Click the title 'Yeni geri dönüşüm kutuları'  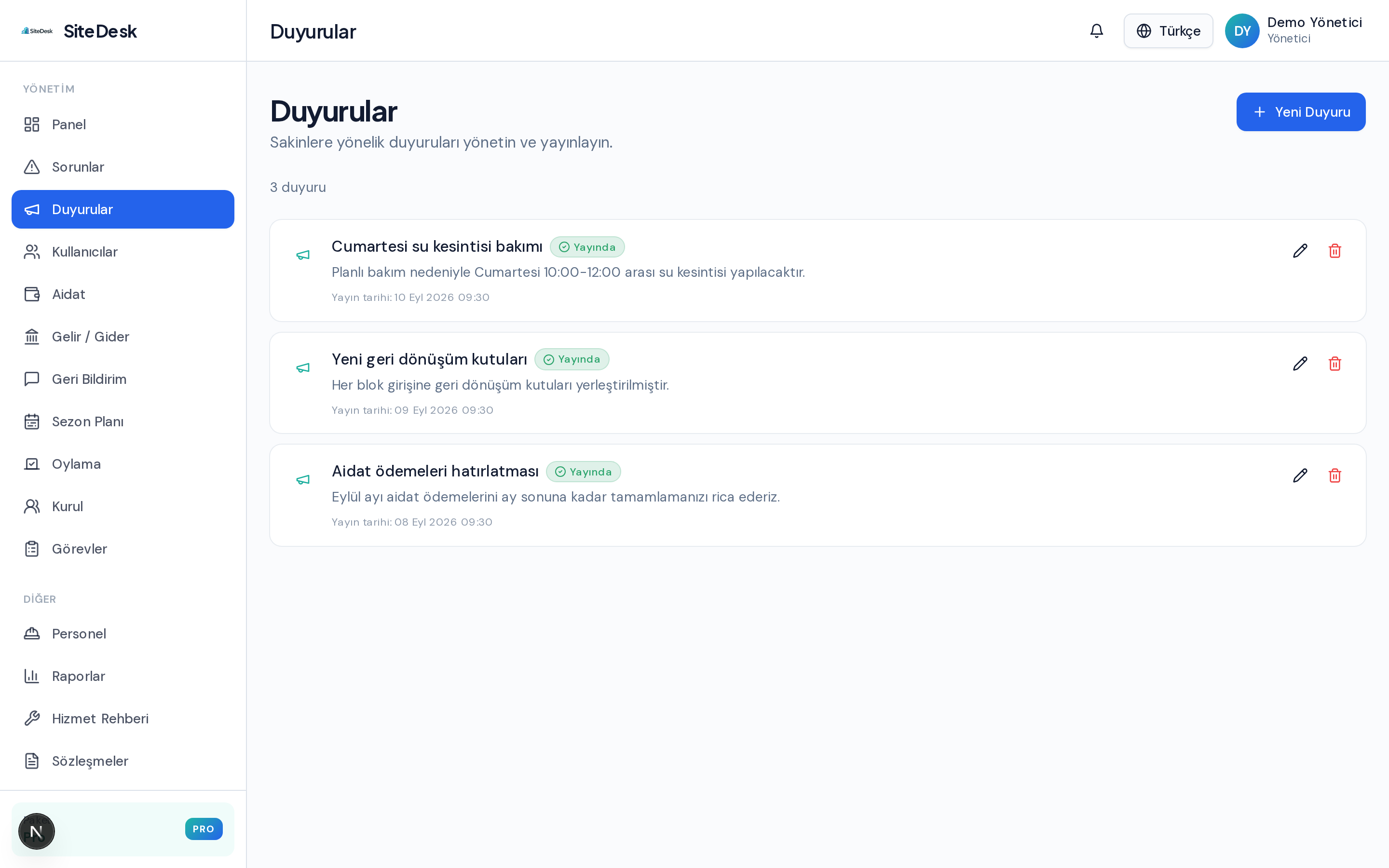[429, 359]
